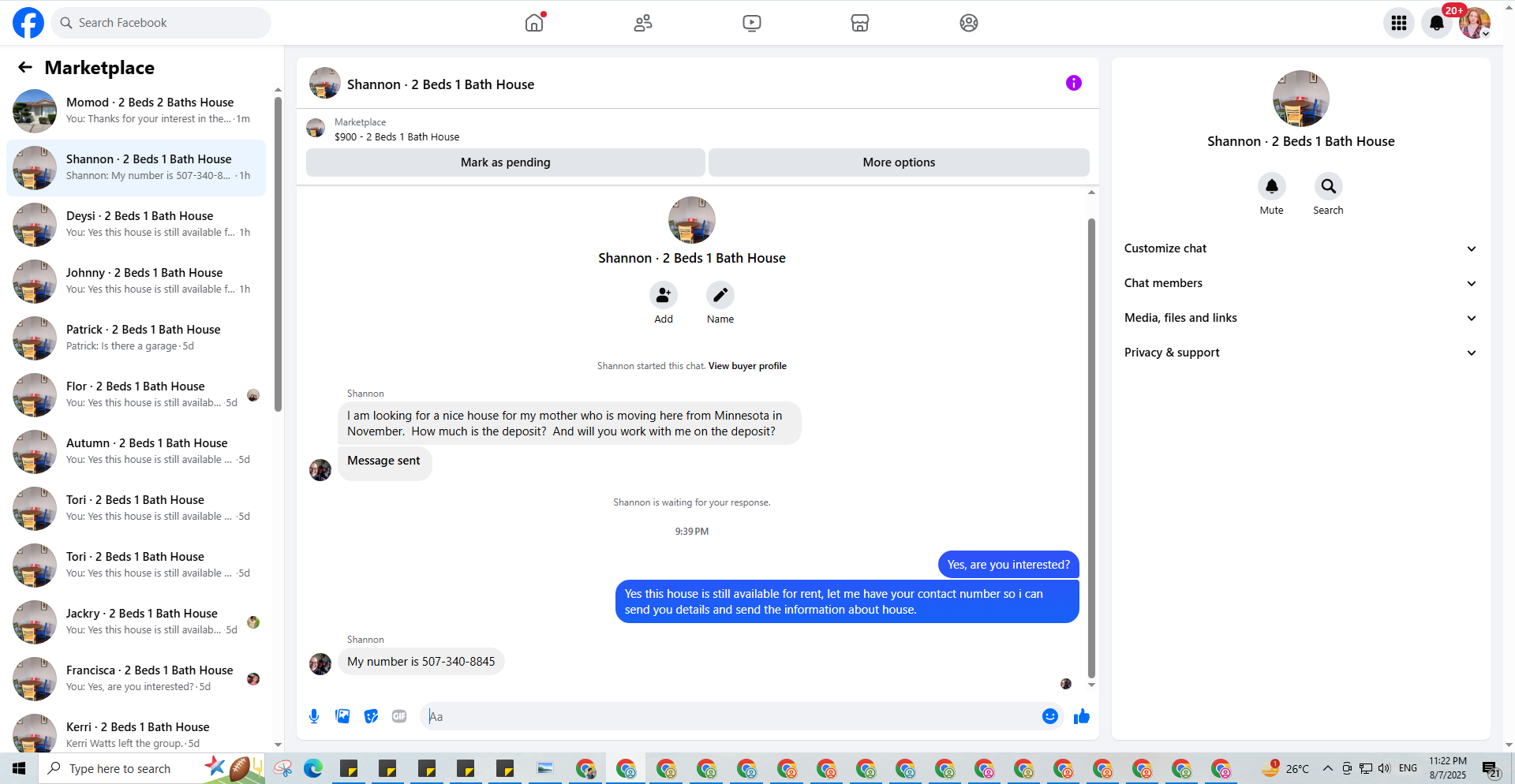
Task: Click the Search Facebook field
Action: tap(161, 23)
